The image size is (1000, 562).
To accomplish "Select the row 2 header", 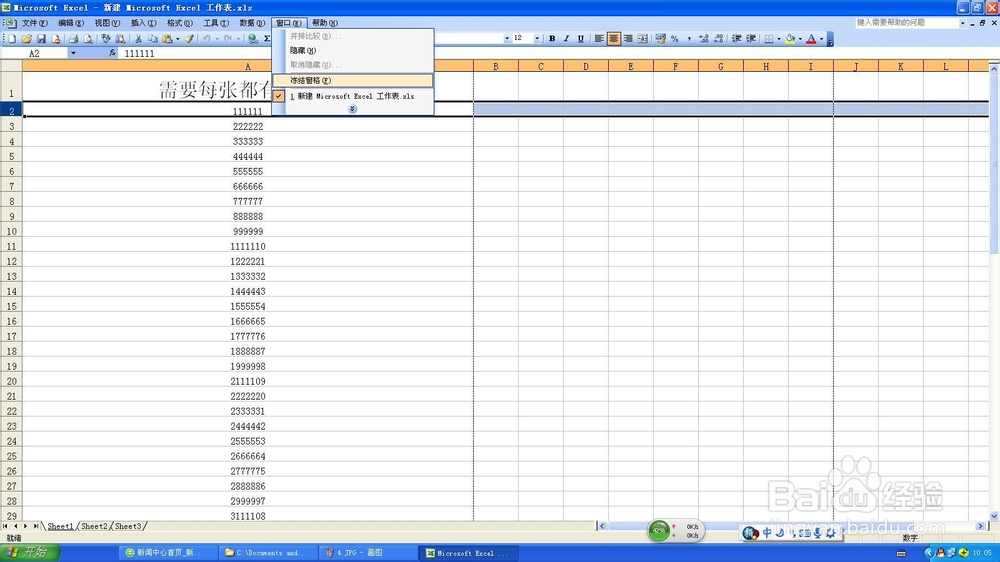I will point(11,111).
